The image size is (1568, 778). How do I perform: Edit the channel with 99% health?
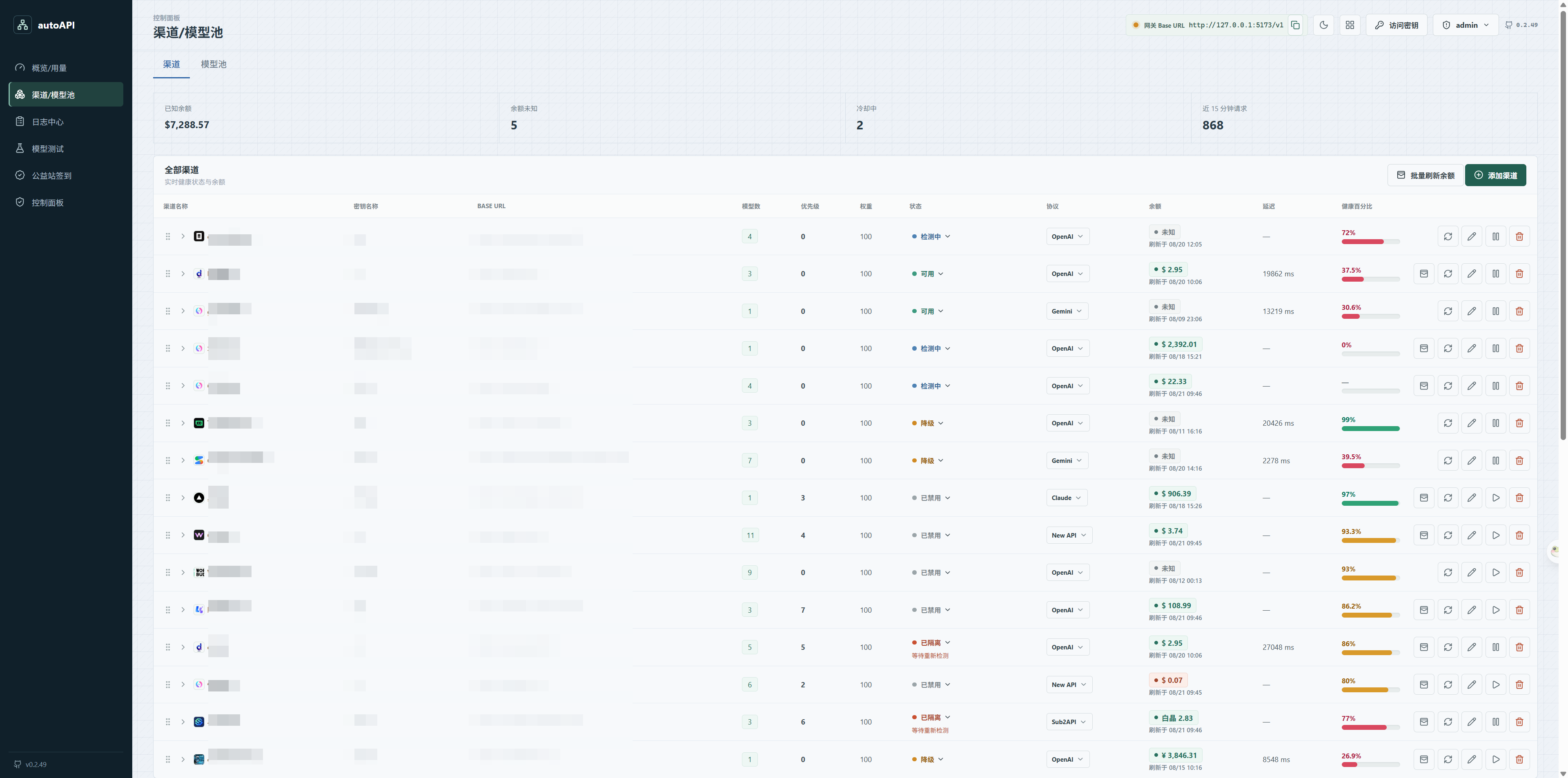point(1471,423)
